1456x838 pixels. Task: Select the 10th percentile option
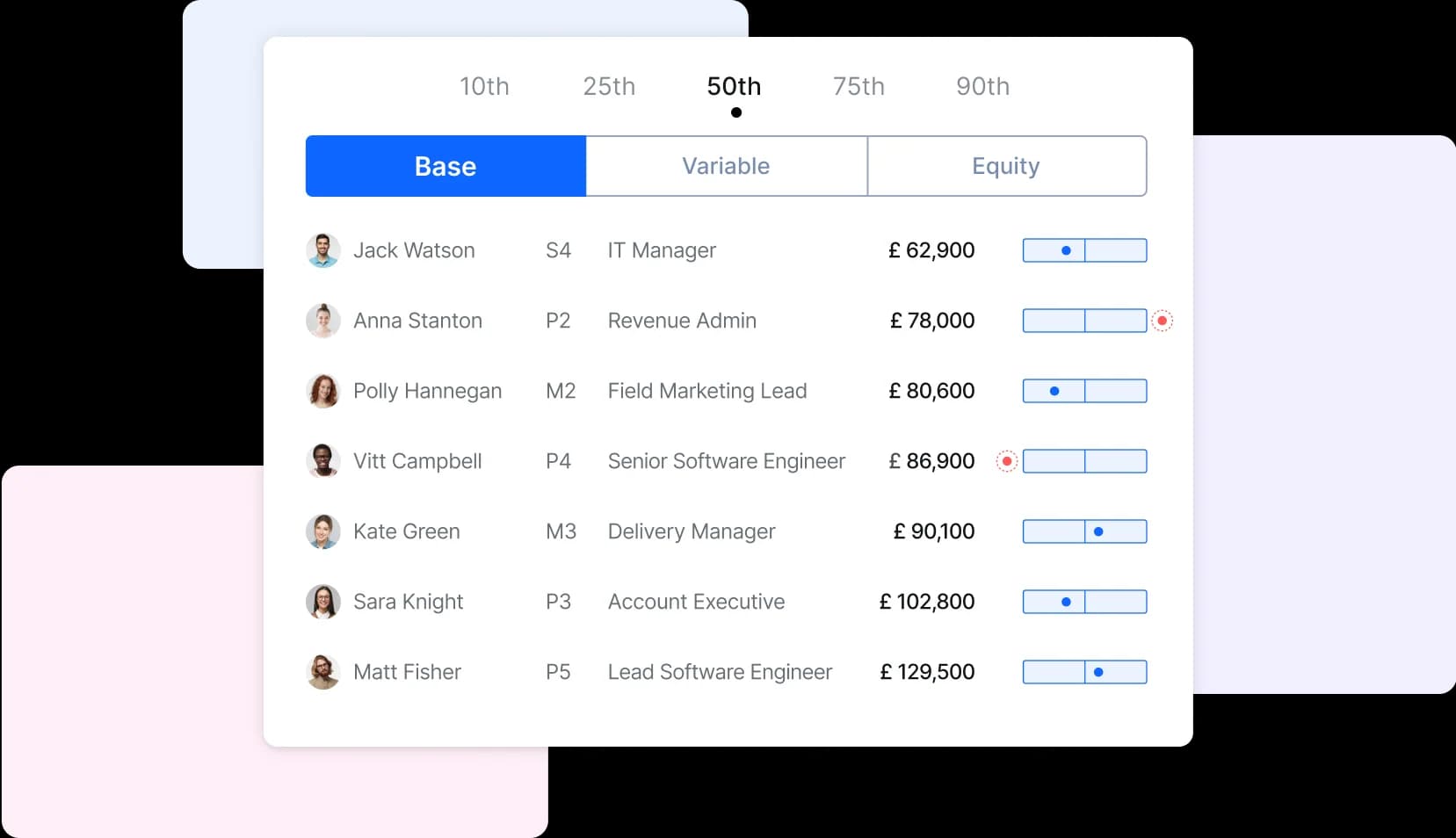(x=484, y=86)
